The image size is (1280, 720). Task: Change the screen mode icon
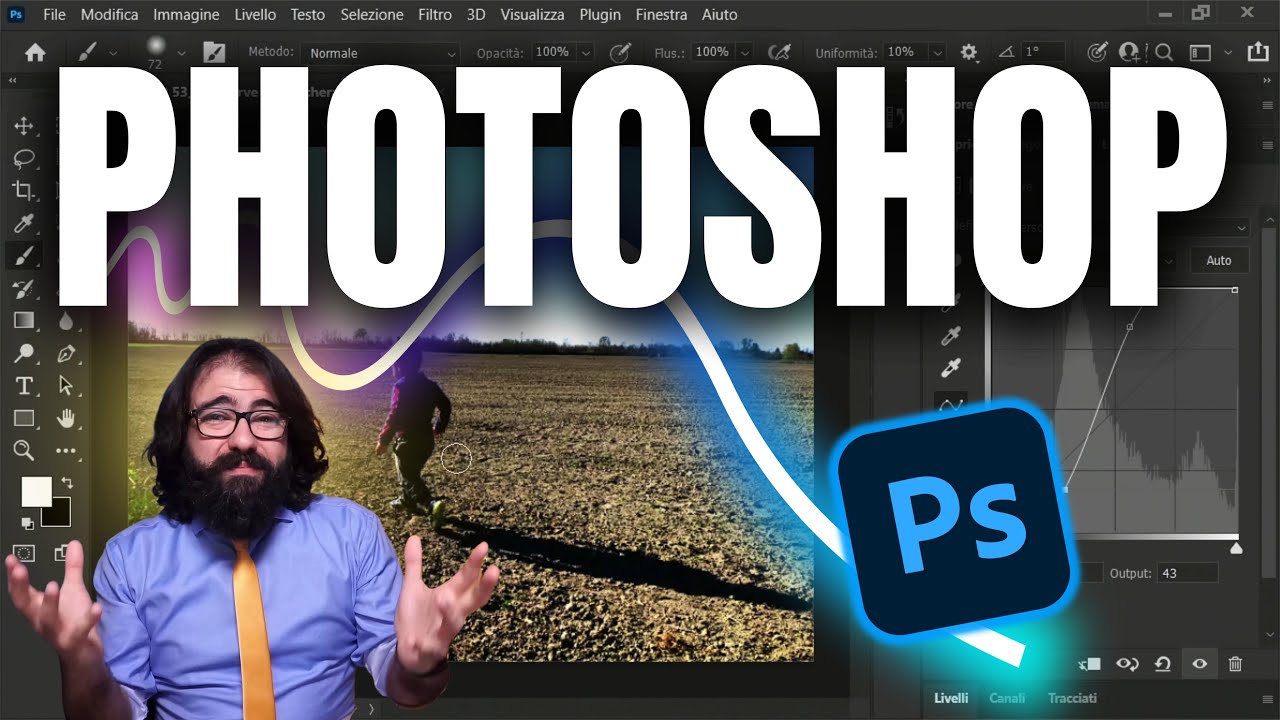(63, 553)
